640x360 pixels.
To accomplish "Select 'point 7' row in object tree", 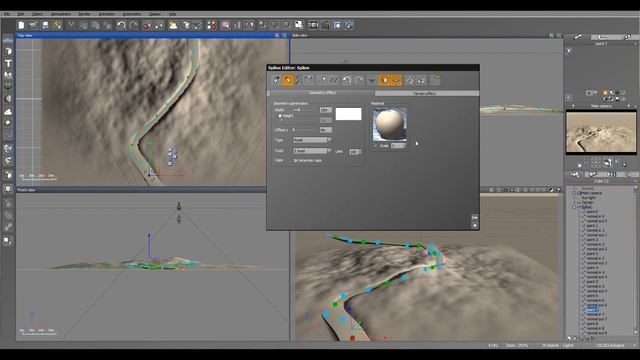I will click(x=592, y=310).
